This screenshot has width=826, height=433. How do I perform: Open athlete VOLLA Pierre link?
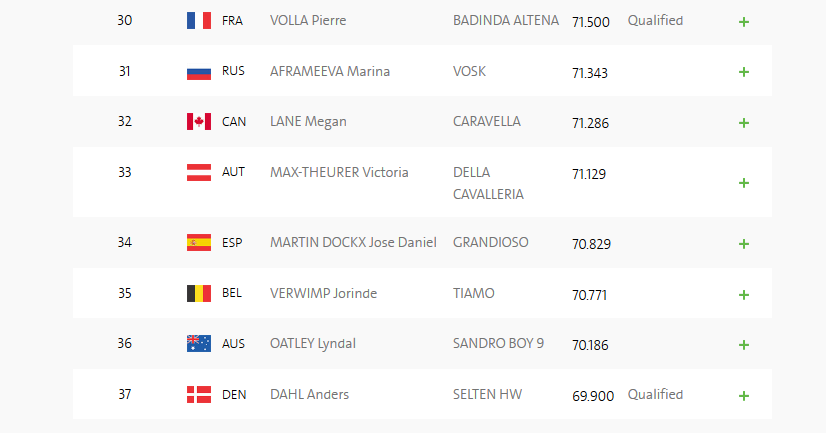[314, 21]
